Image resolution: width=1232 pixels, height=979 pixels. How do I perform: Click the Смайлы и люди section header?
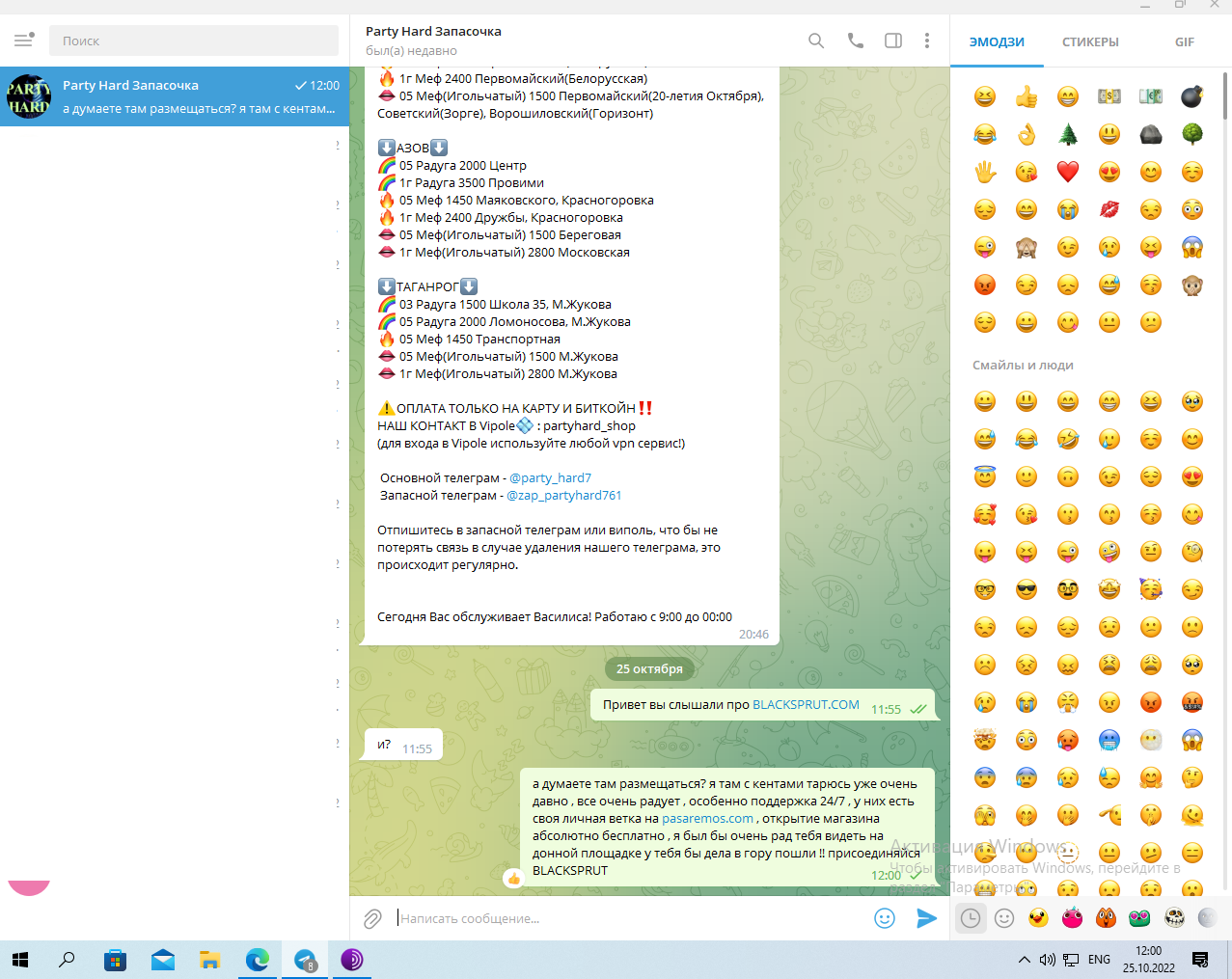pyautogui.click(x=1023, y=365)
